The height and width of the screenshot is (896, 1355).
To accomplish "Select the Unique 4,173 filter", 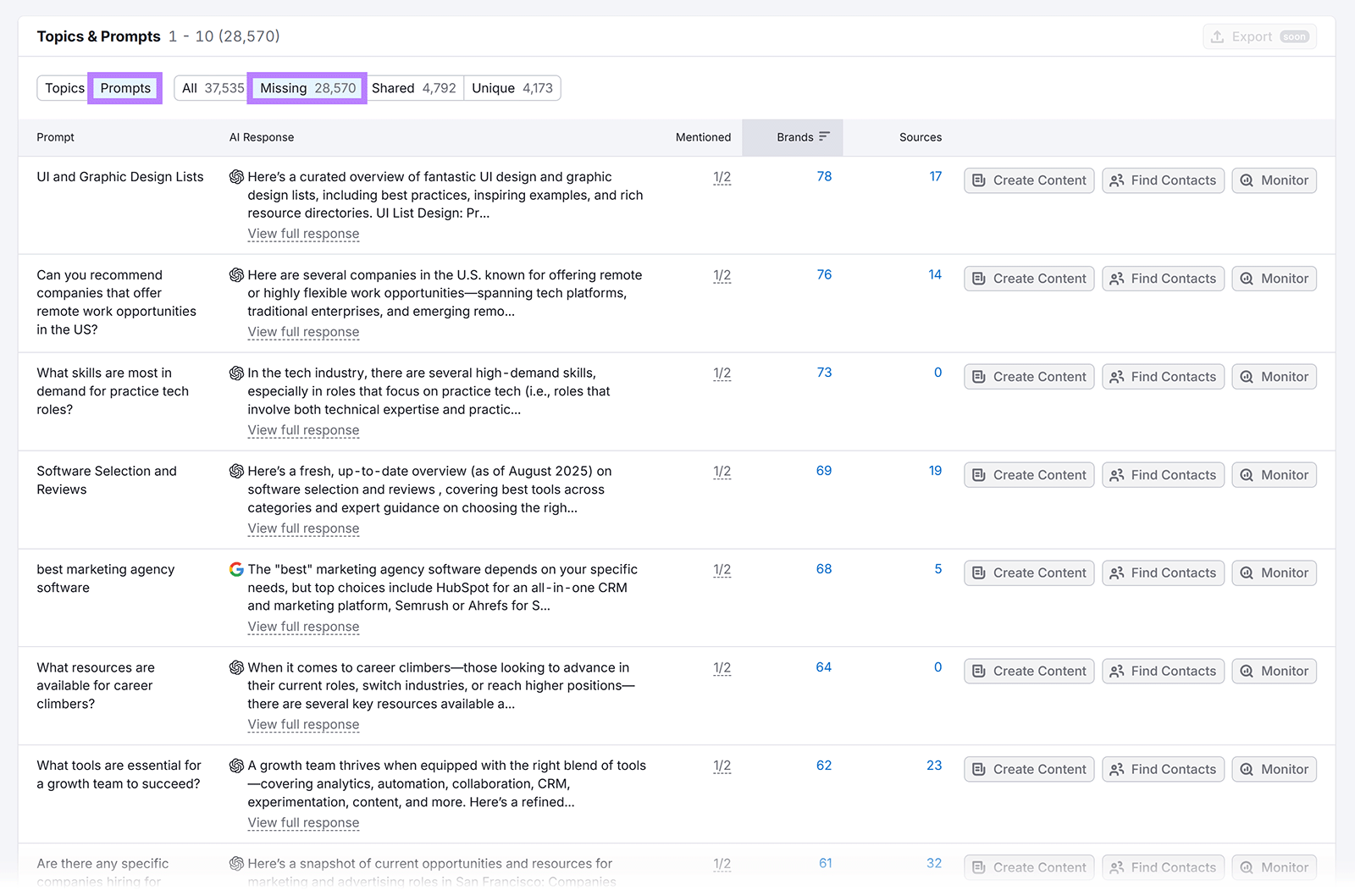I will click(x=512, y=87).
